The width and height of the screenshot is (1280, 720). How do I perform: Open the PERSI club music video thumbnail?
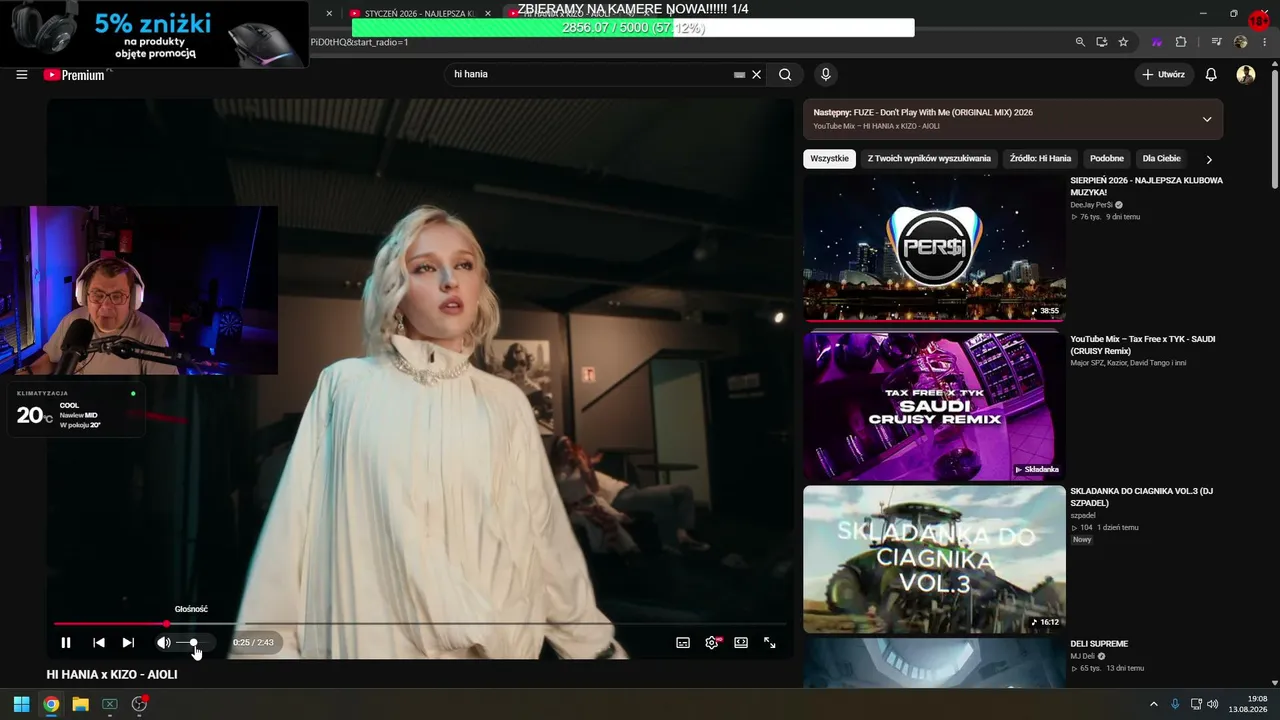click(x=934, y=249)
